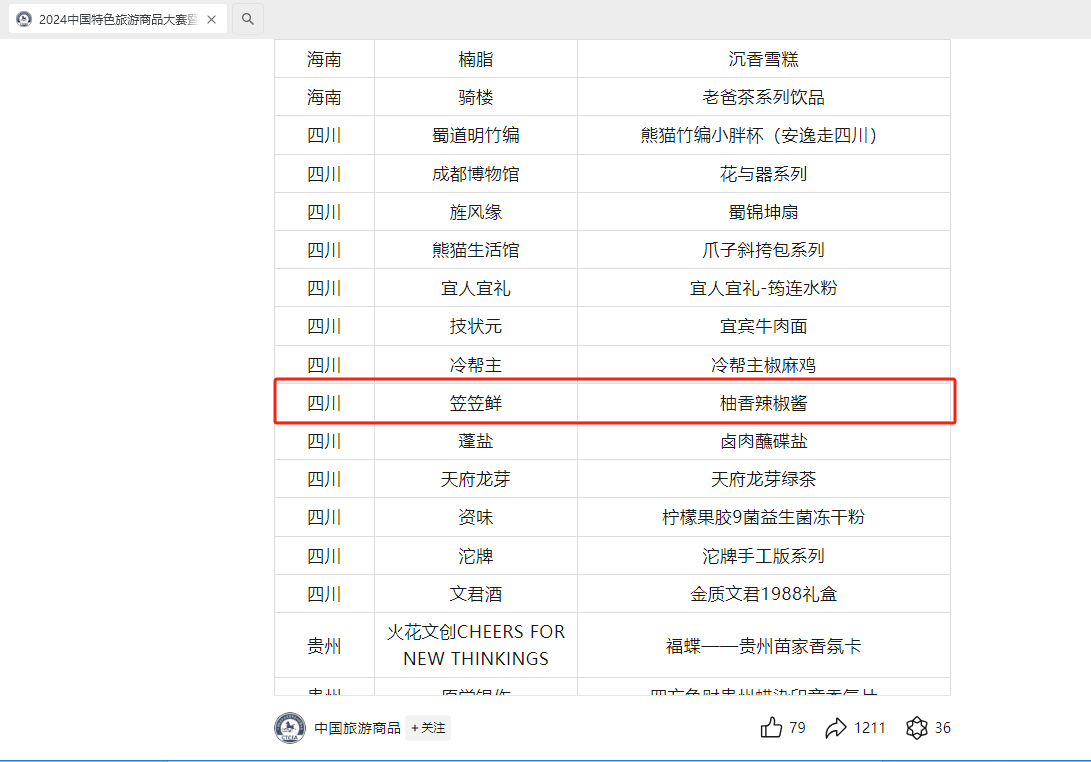Select the 2024中国特色旅游商品大赛 tab

pos(118,19)
